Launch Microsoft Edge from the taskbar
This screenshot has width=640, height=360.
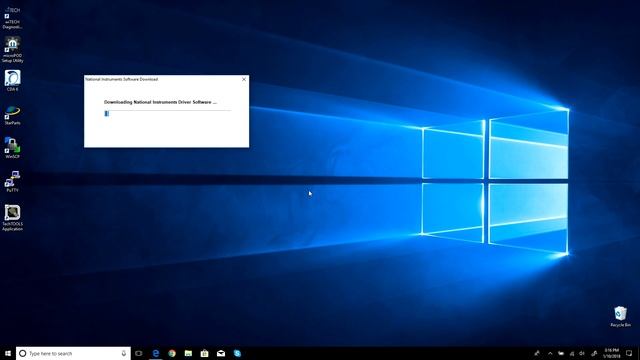point(156,353)
